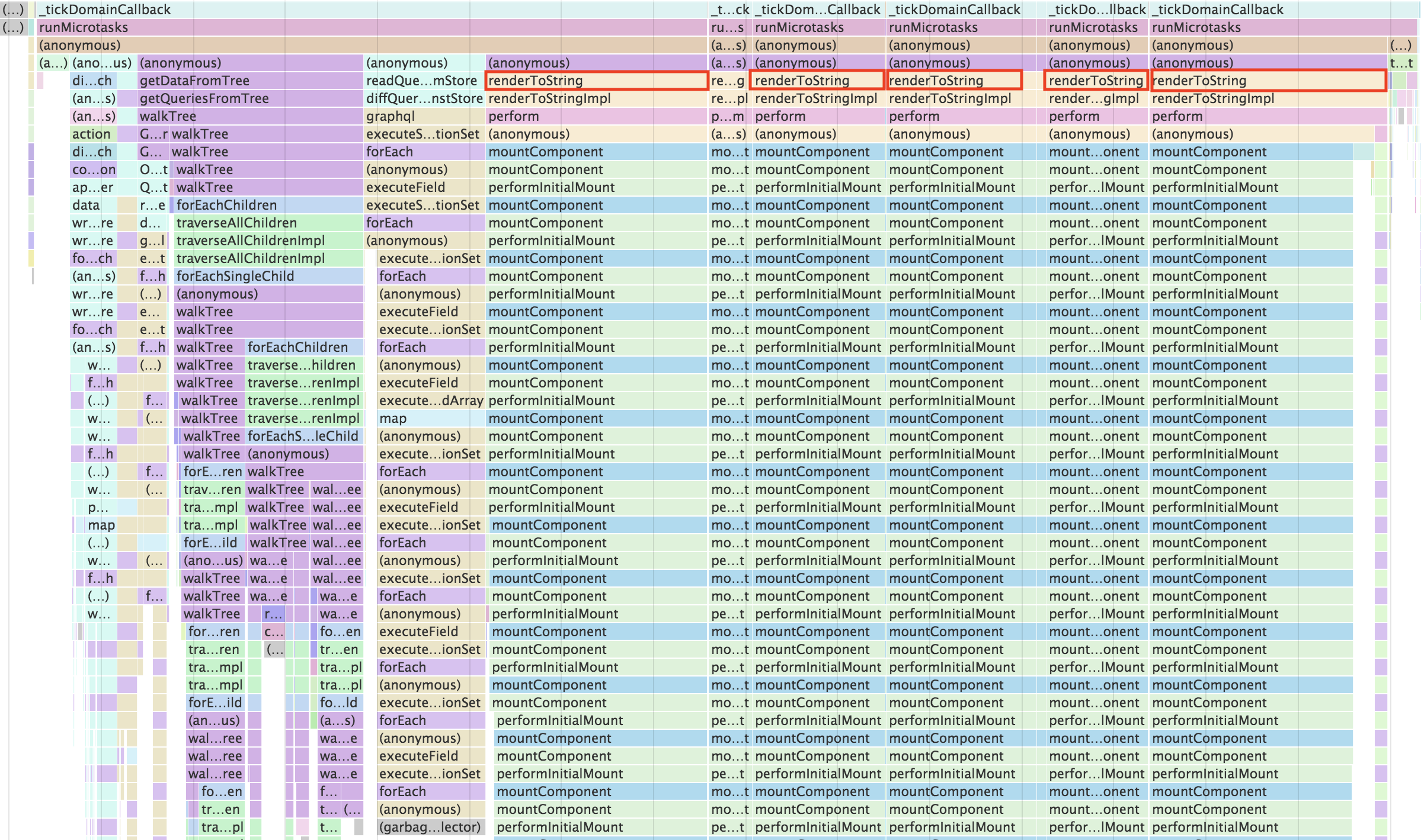Click the rightmost highlighted renderToString frame
The width and height of the screenshot is (1421, 840).
tap(1267, 81)
